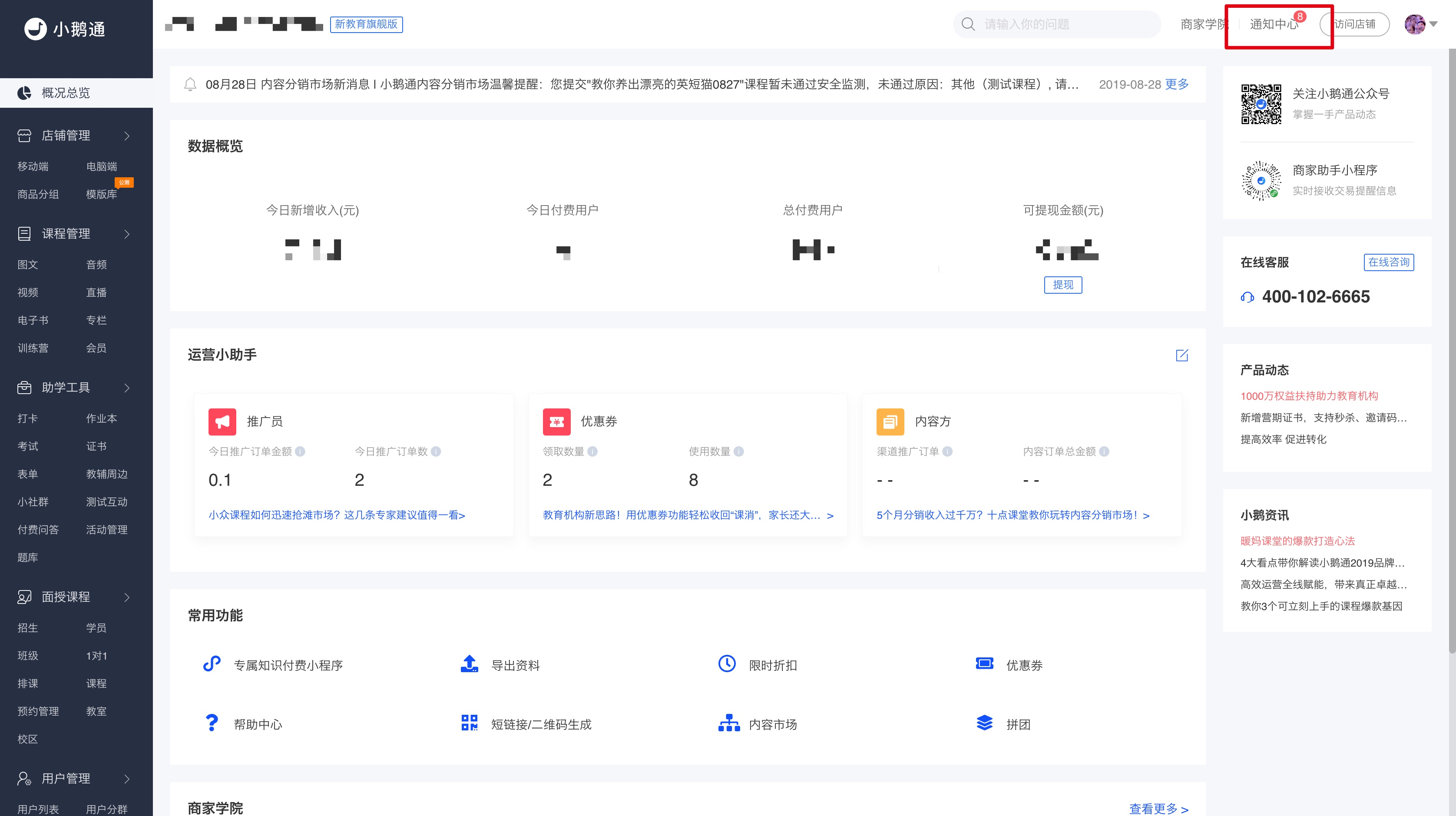Image resolution: width=1456 pixels, height=816 pixels.
Task: Expand the 店铺管理 section chevron
Action: (127, 136)
